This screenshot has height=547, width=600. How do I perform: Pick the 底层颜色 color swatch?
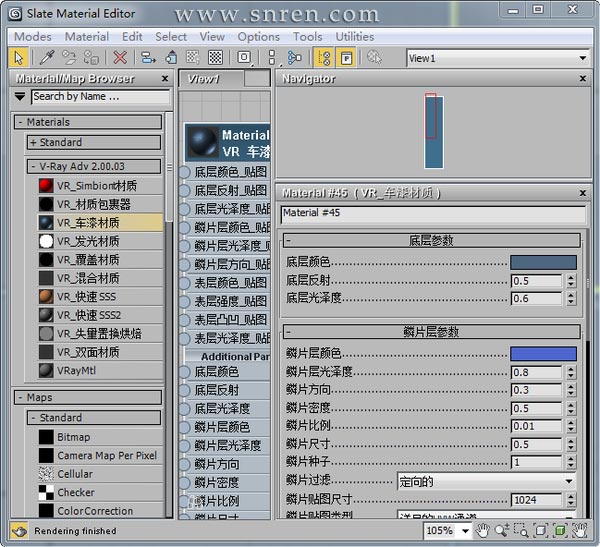point(543,262)
